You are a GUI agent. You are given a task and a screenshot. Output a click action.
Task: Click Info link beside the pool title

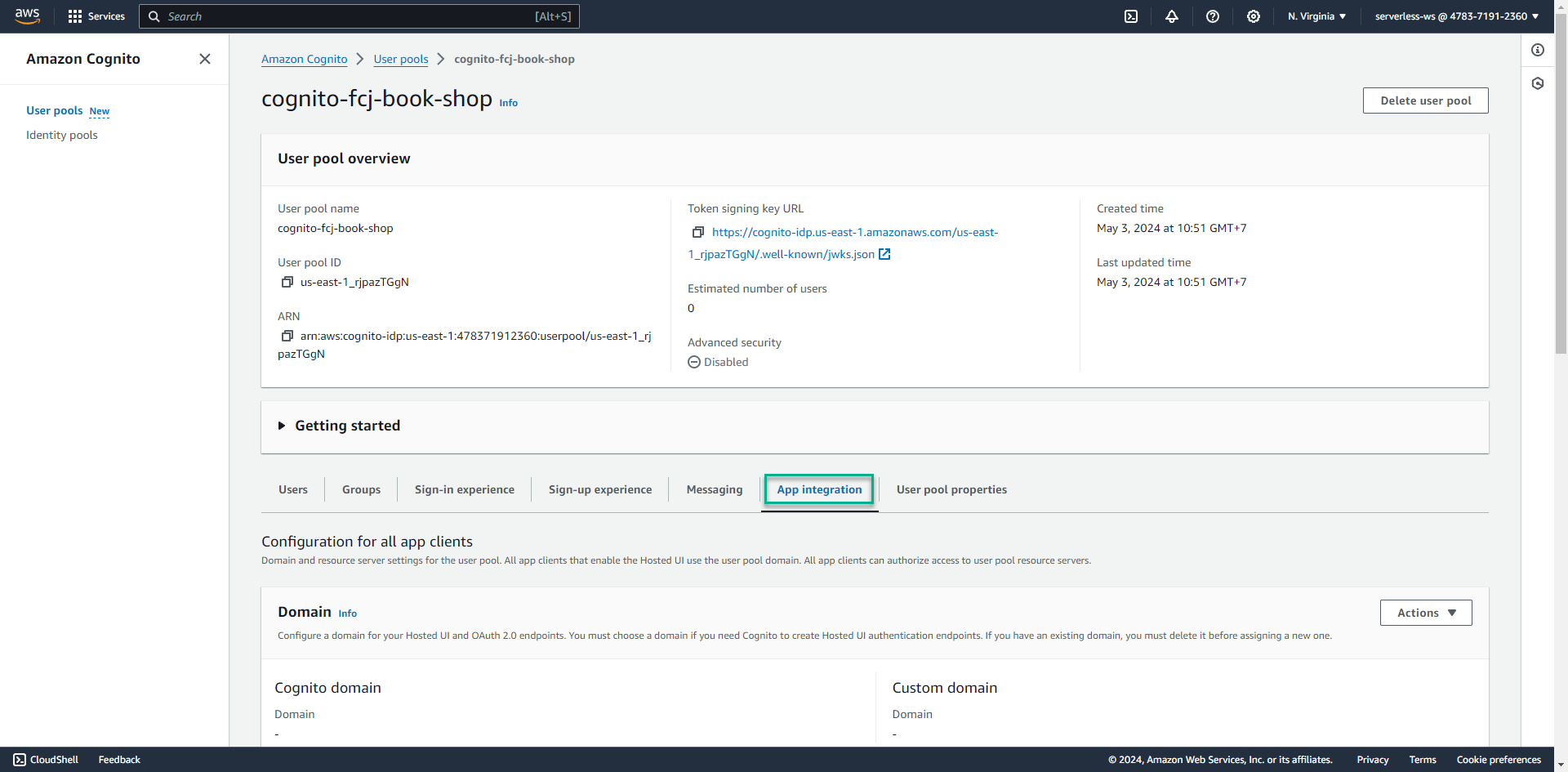(x=509, y=103)
